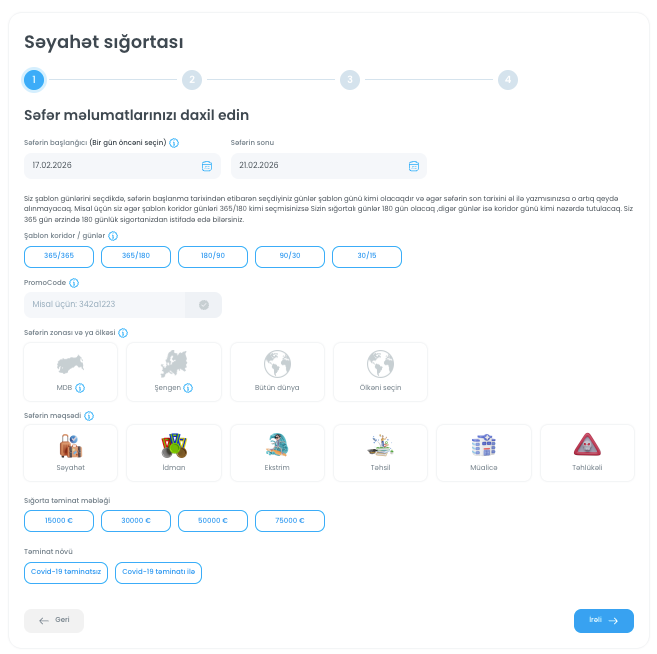Click the İrəli next button
Viewport: 657px width, 654px height.
point(603,621)
